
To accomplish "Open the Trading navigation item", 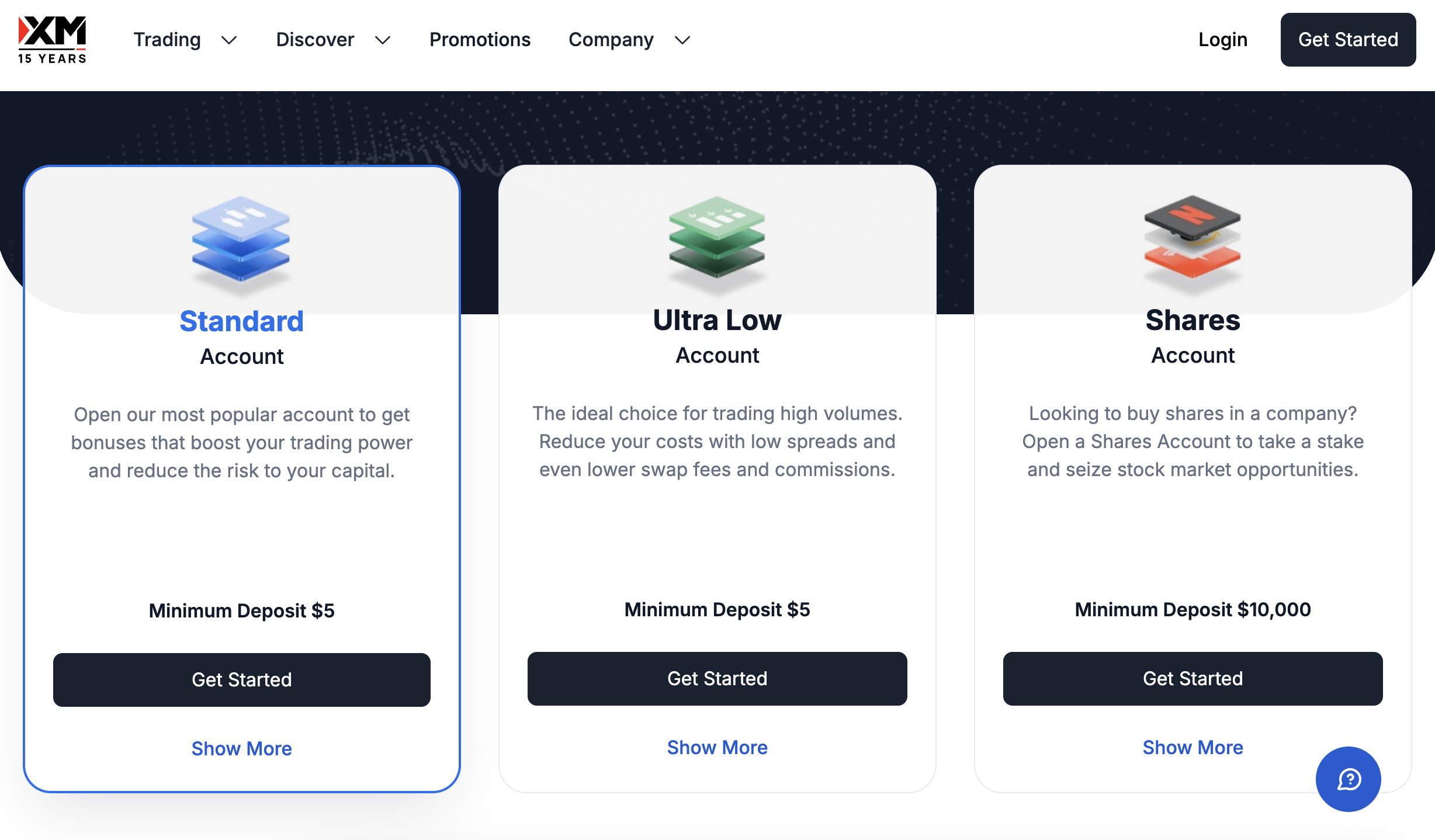I will (x=167, y=40).
